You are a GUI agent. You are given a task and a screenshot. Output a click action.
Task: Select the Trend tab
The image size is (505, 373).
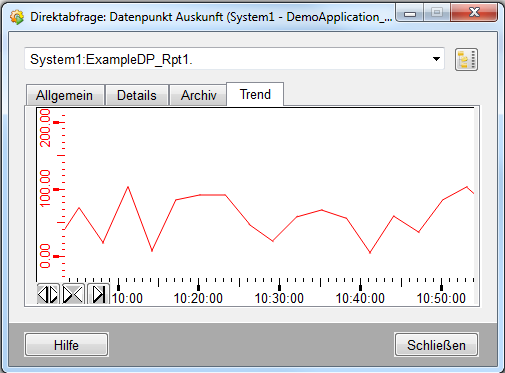tap(255, 94)
